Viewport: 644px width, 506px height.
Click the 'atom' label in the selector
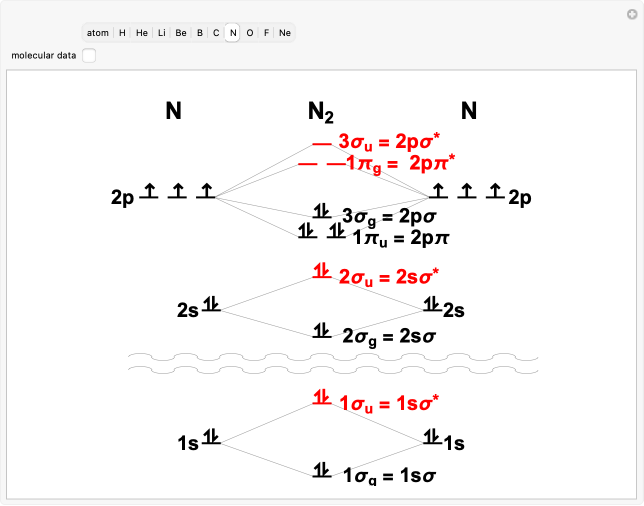(x=97, y=33)
